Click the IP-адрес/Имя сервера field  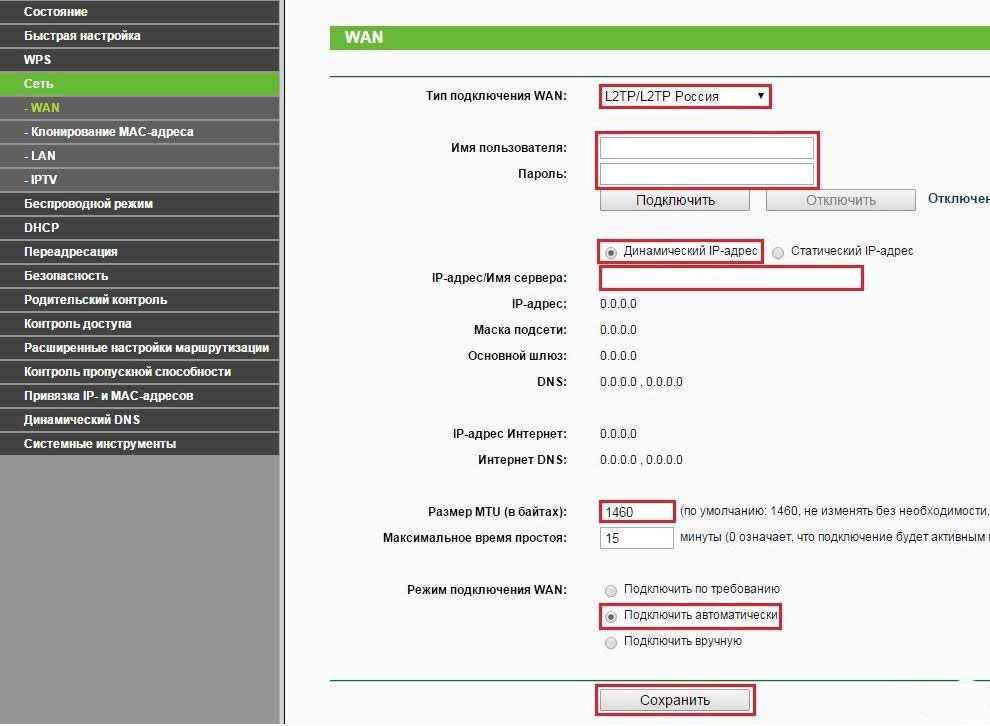pyautogui.click(x=731, y=278)
